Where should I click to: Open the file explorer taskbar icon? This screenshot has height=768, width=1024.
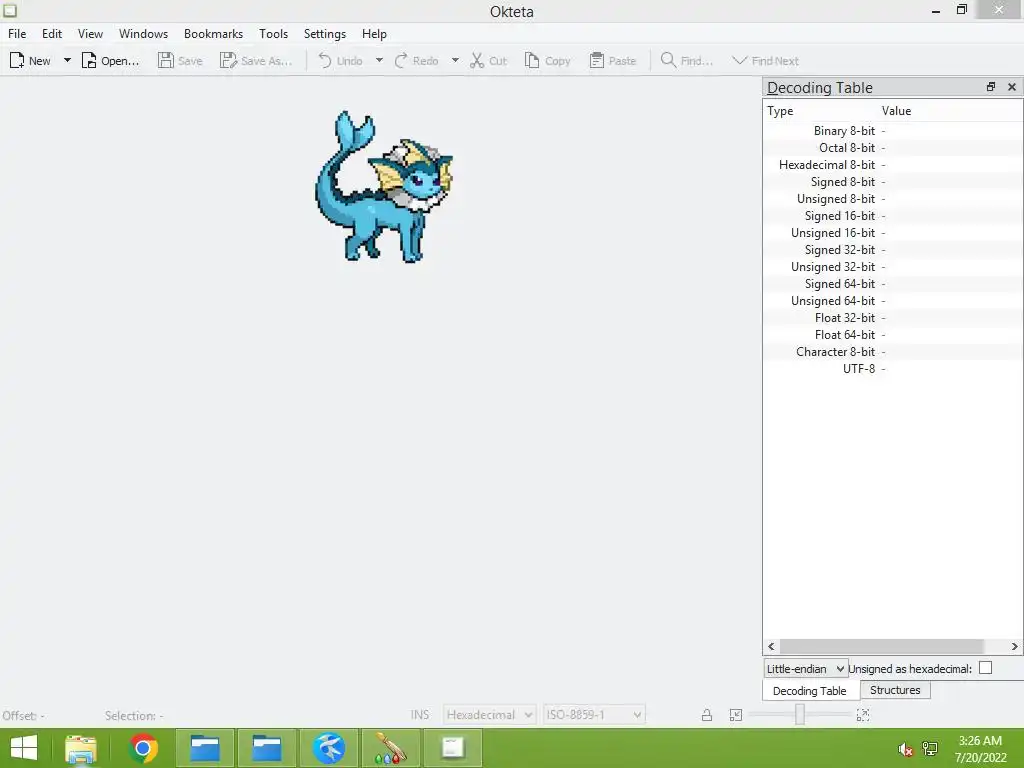(x=81, y=748)
